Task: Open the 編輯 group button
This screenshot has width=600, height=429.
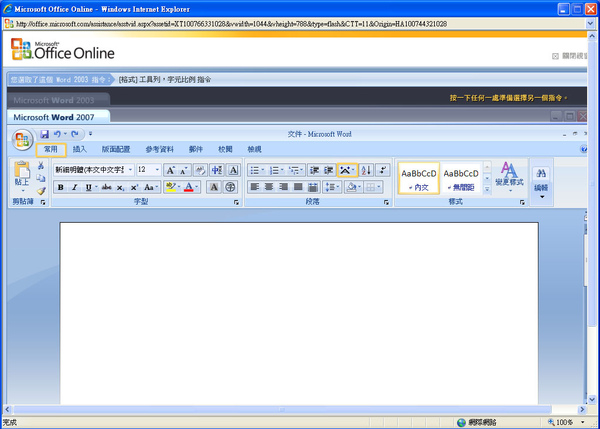Action: [541, 182]
